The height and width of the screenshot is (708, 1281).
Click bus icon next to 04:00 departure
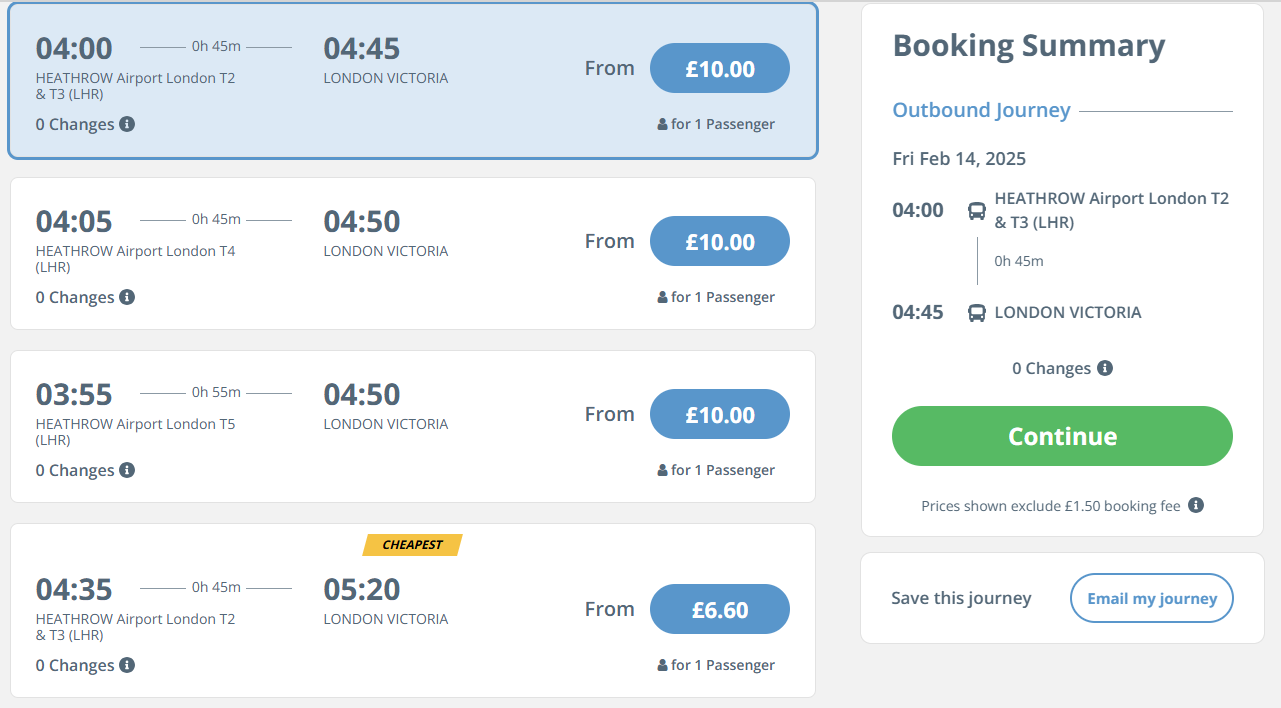tap(976, 211)
